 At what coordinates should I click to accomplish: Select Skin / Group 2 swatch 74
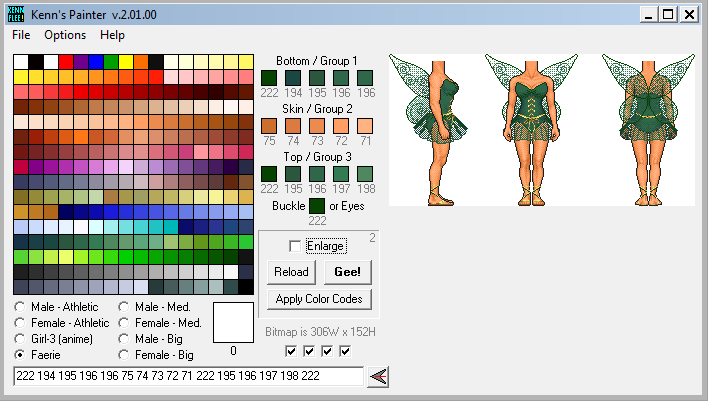click(293, 126)
